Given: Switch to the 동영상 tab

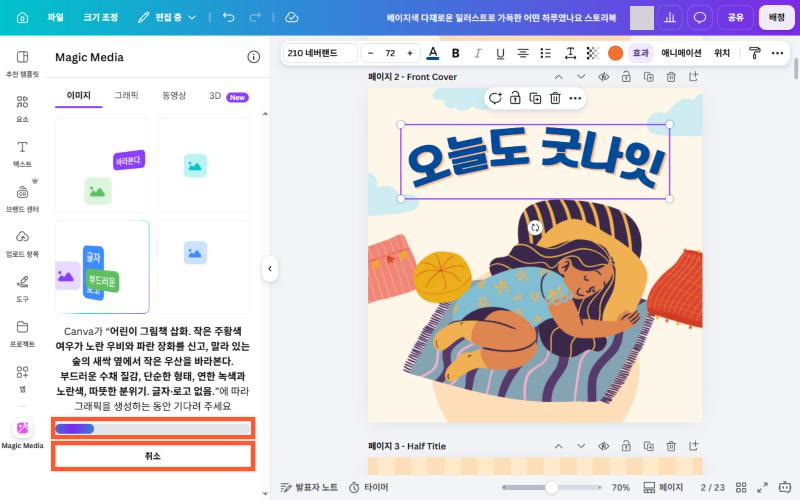Looking at the screenshot, I should pos(174,95).
